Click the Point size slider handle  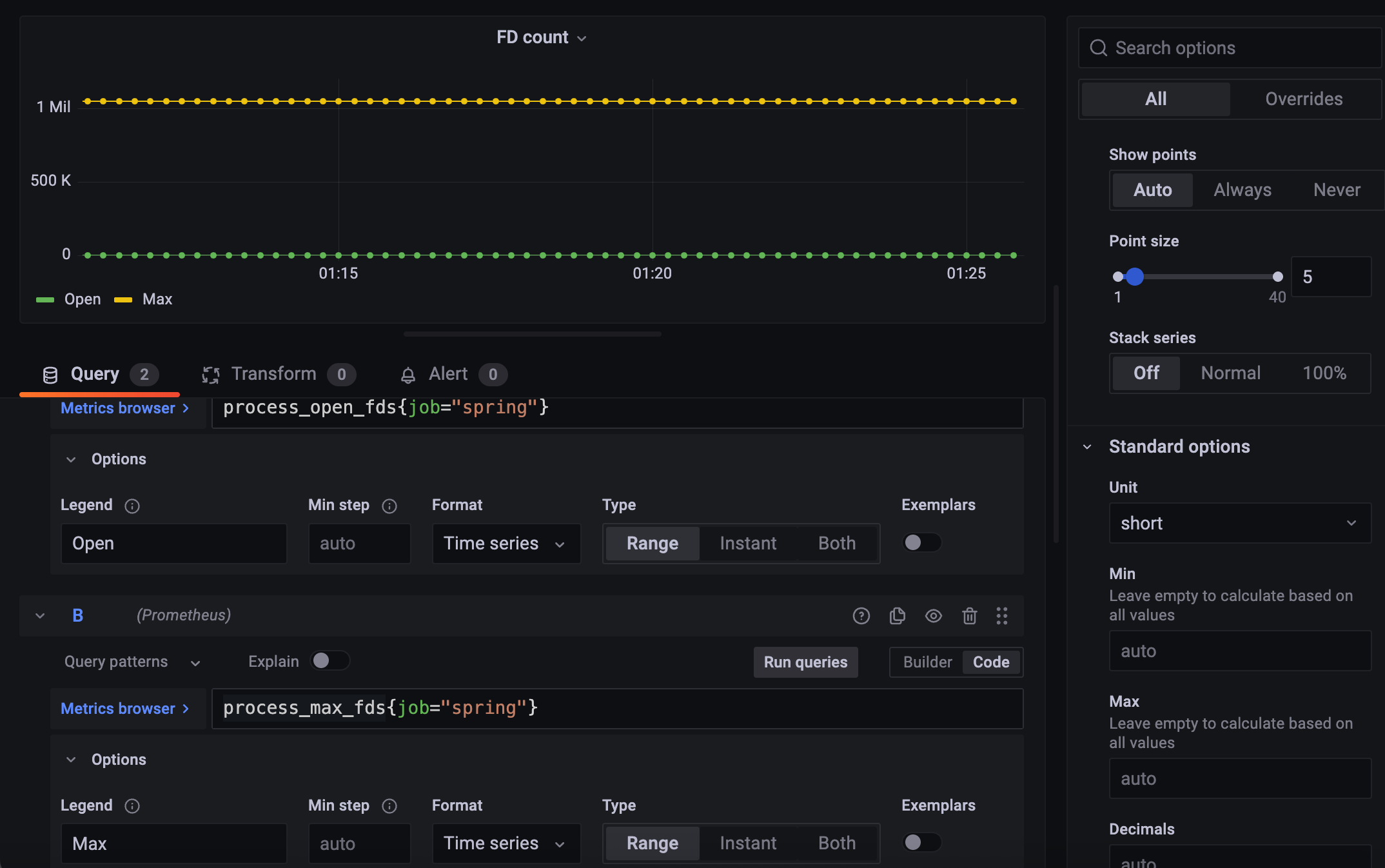pyautogui.click(x=1135, y=277)
